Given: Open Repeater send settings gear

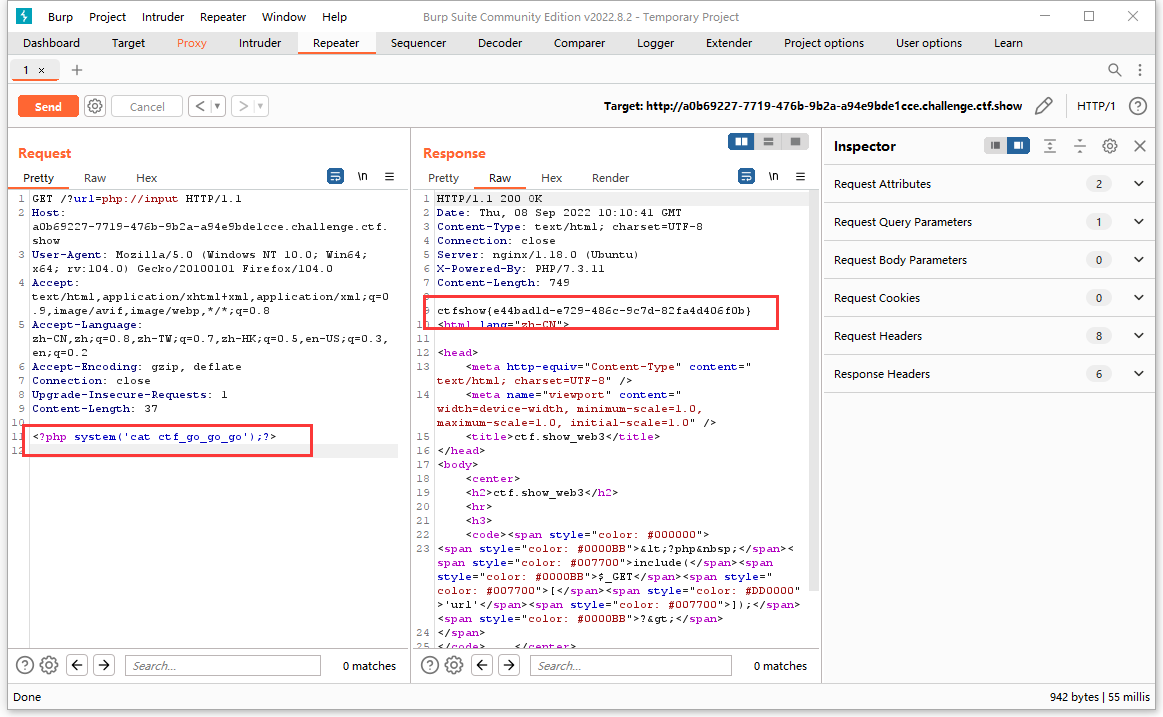Looking at the screenshot, I should (95, 106).
